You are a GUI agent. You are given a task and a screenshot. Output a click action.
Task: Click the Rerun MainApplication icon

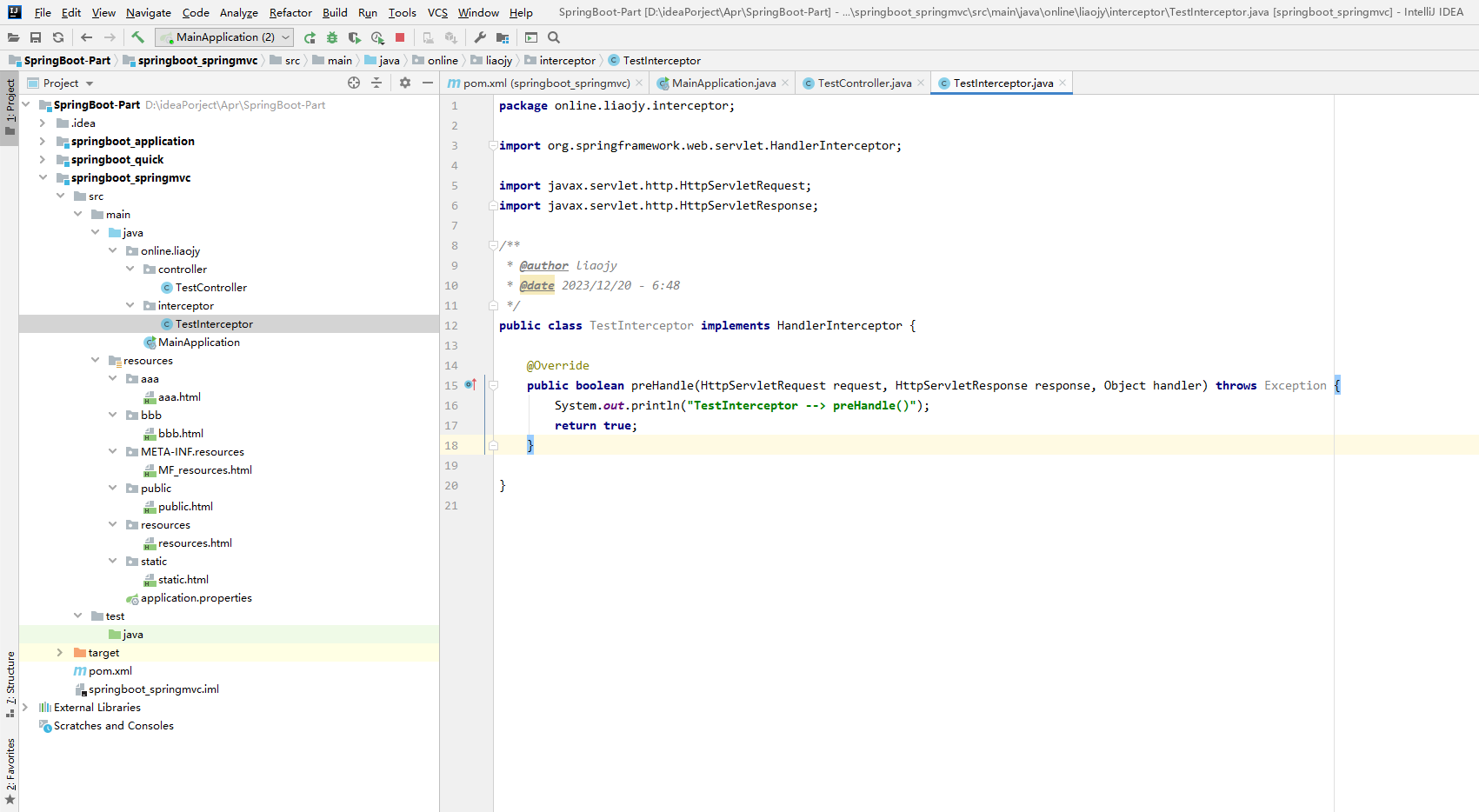(x=310, y=37)
